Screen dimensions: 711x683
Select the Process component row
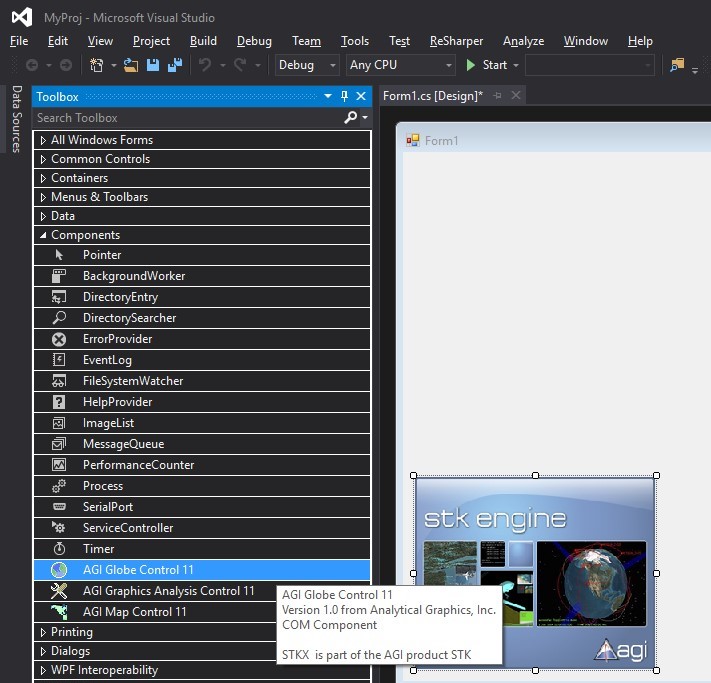coord(202,486)
